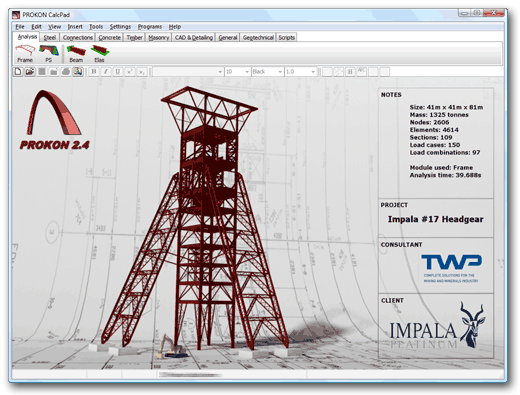Click the TWP consultant logo

pos(451,268)
